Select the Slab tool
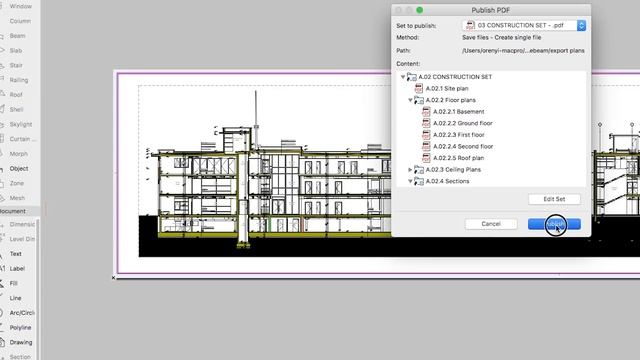The width and height of the screenshot is (640, 360). click(17, 51)
